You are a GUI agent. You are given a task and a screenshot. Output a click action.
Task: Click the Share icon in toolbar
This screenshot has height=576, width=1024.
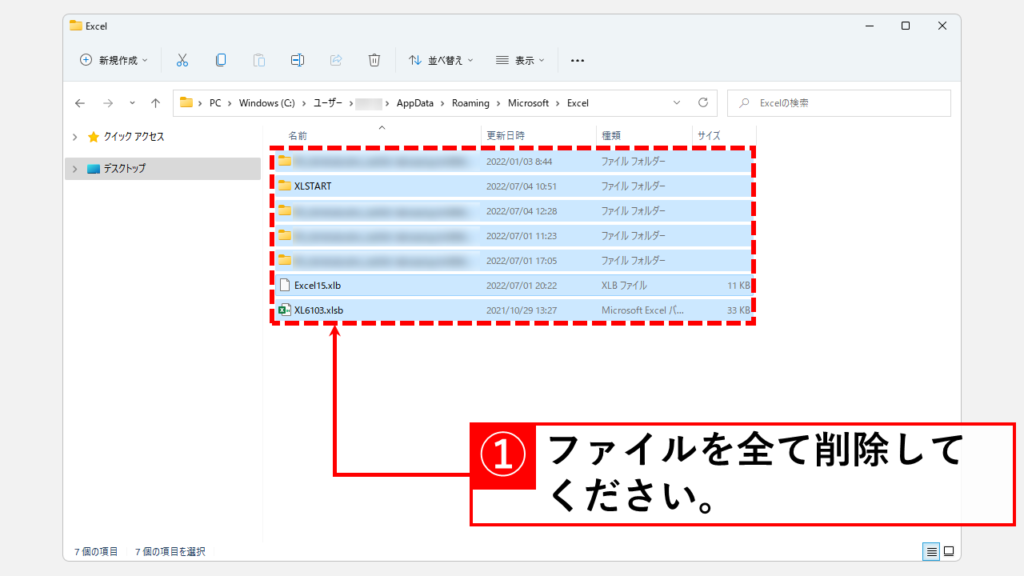336,60
